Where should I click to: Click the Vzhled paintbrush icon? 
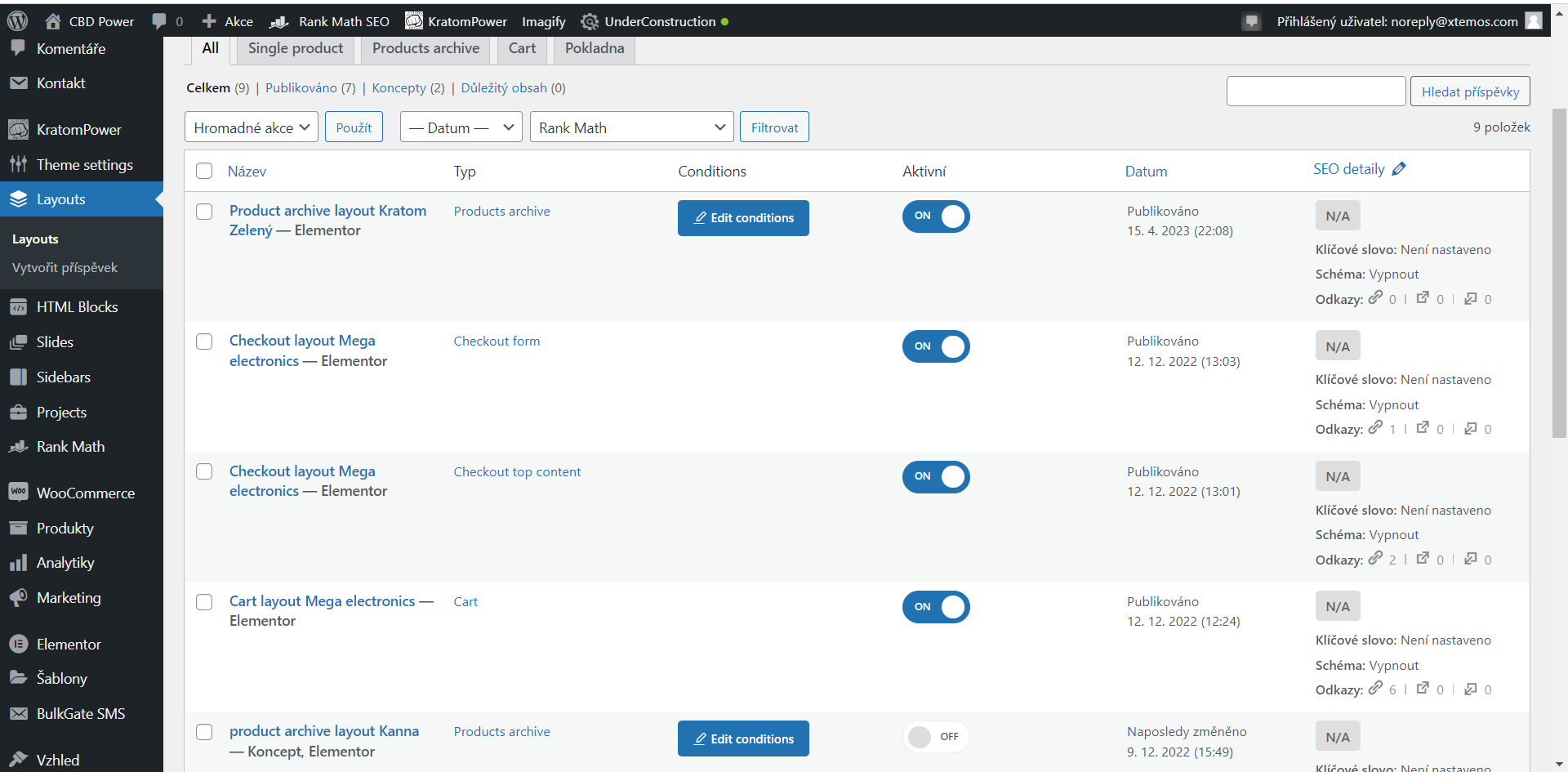point(18,760)
